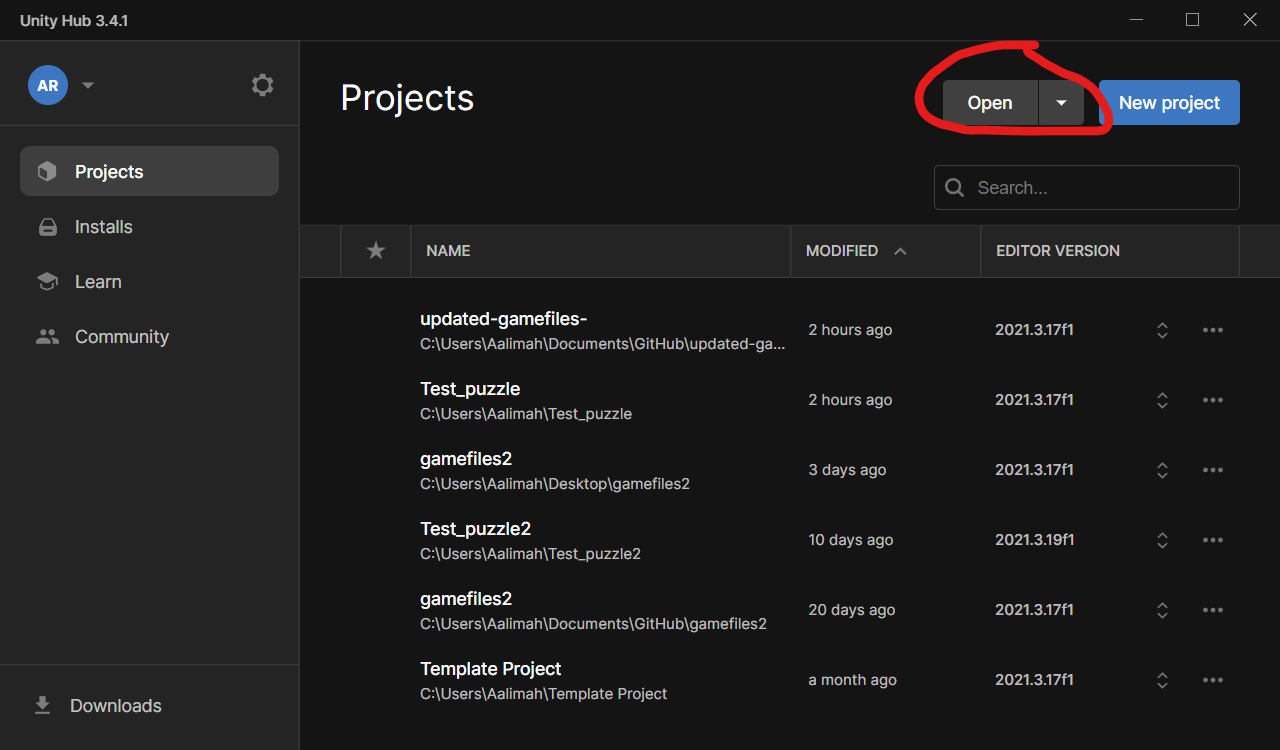
Task: Change editor version for Test_puzzle2
Action: pos(1162,539)
